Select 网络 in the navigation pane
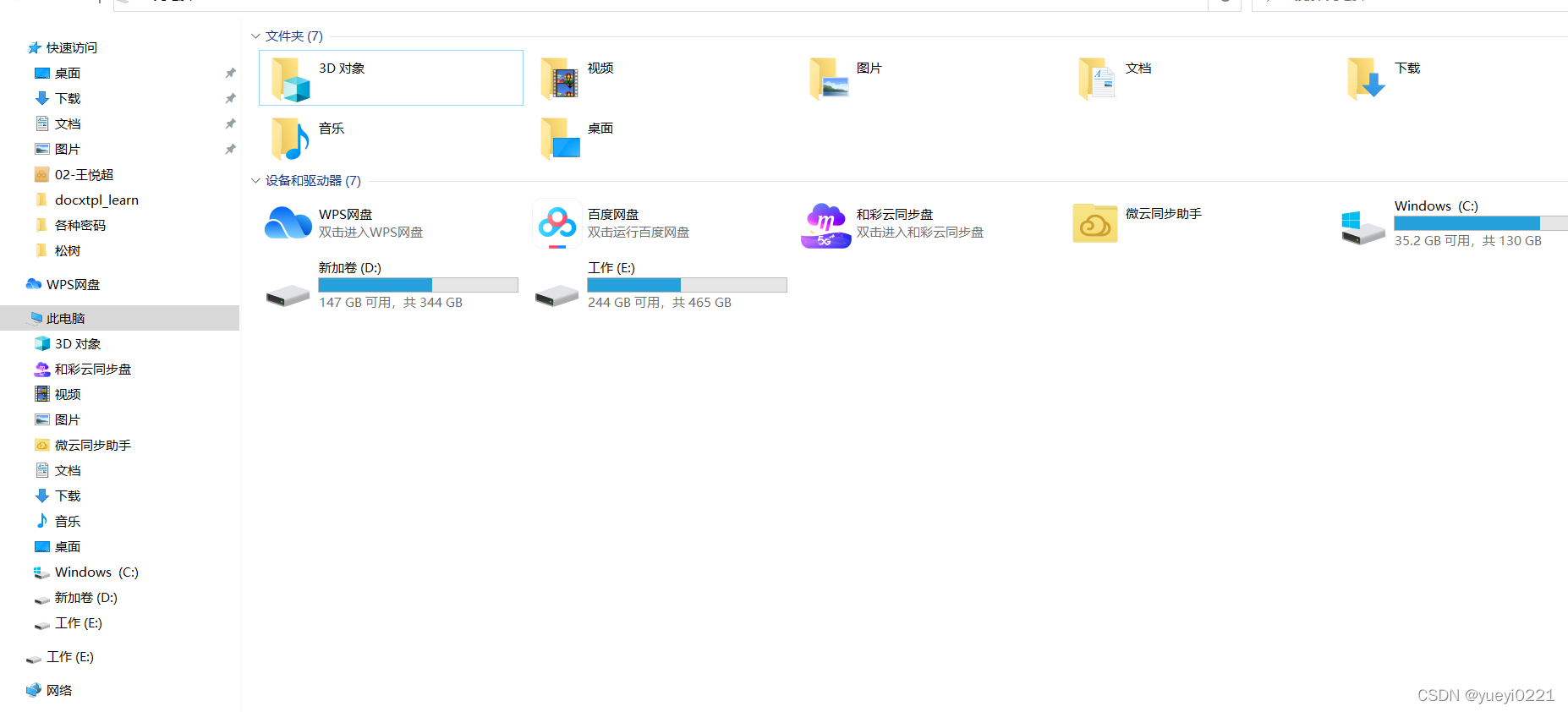 click(x=59, y=690)
